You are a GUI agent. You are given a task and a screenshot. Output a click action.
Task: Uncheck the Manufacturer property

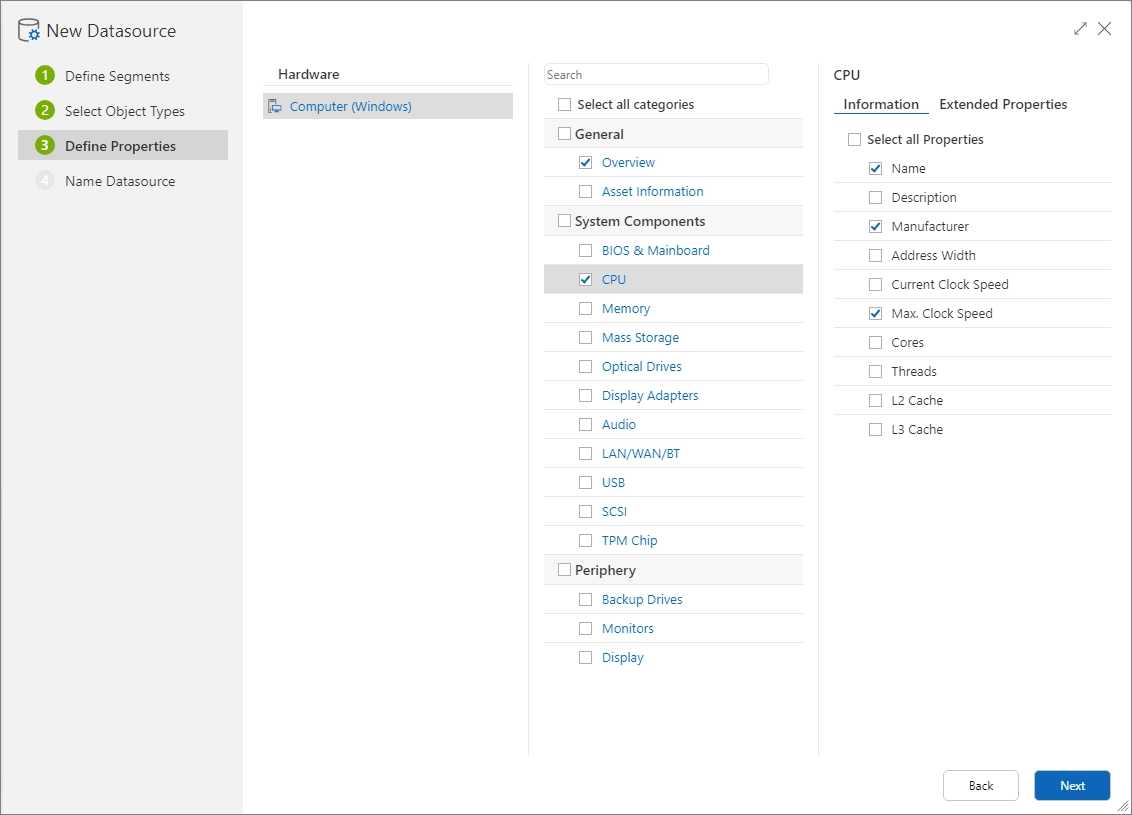coord(875,226)
